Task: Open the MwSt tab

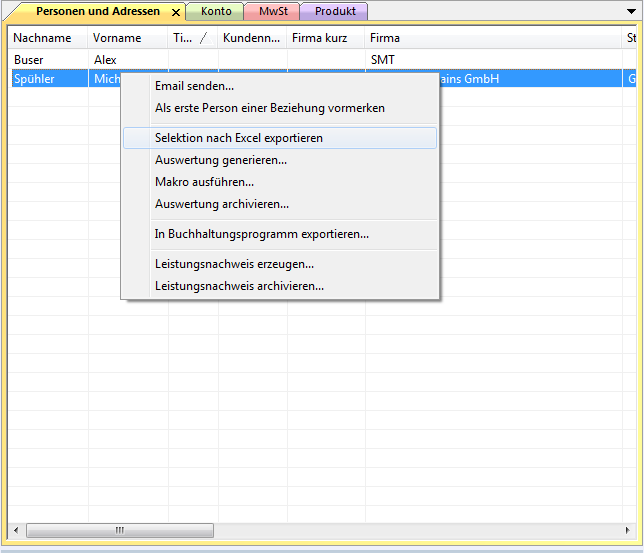Action: tap(273, 12)
